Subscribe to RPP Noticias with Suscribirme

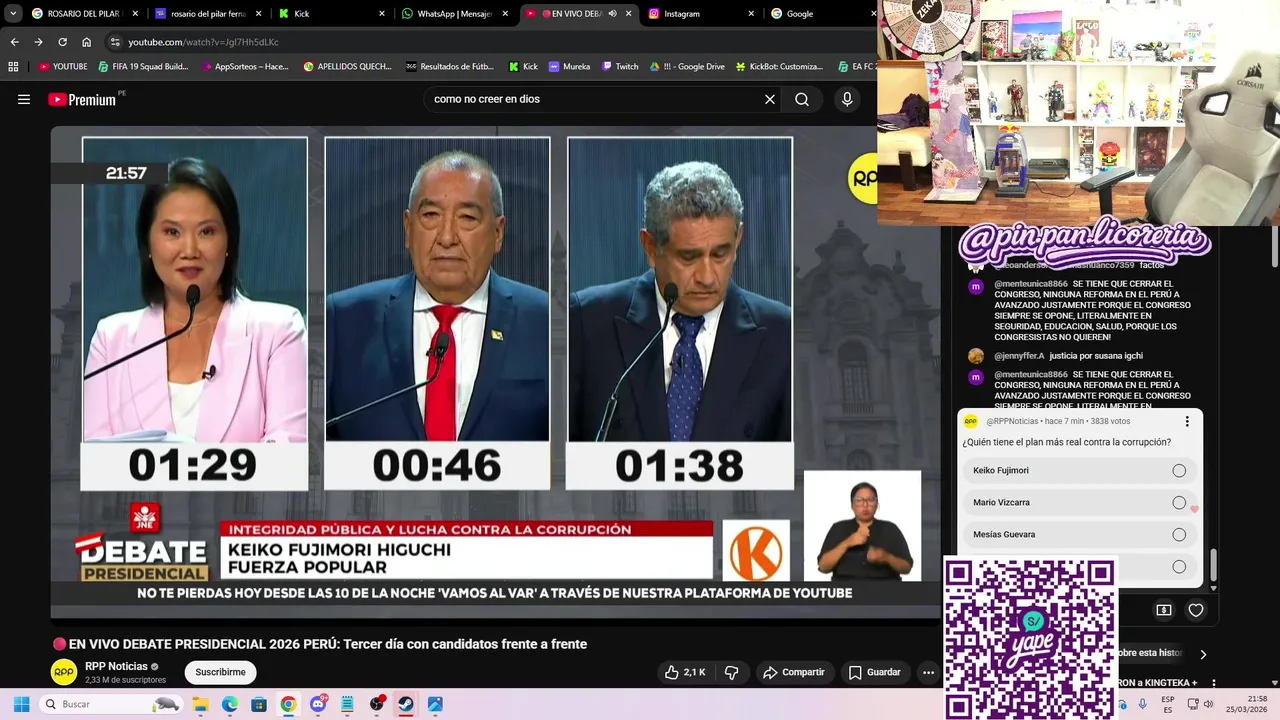click(220, 672)
